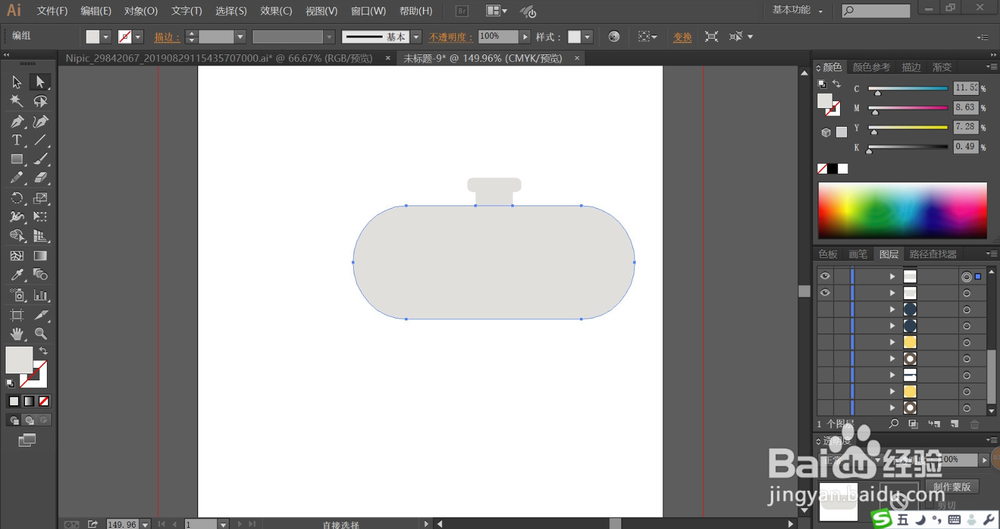This screenshot has width=1000, height=529.
Task: Open the stroke color dropdown in the control bar
Action: point(138,37)
